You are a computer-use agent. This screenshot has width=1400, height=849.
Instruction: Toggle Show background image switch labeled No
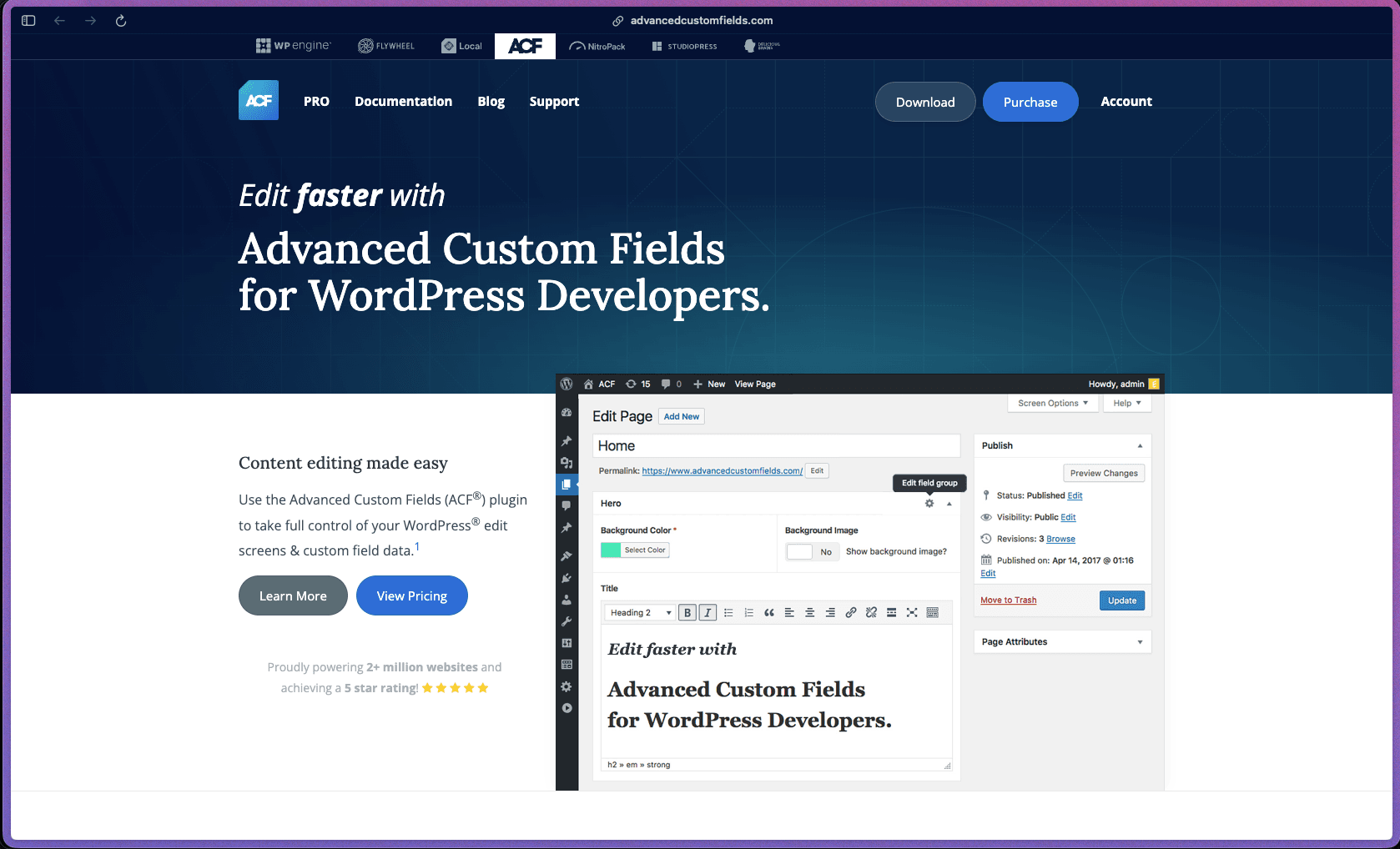pos(813,551)
